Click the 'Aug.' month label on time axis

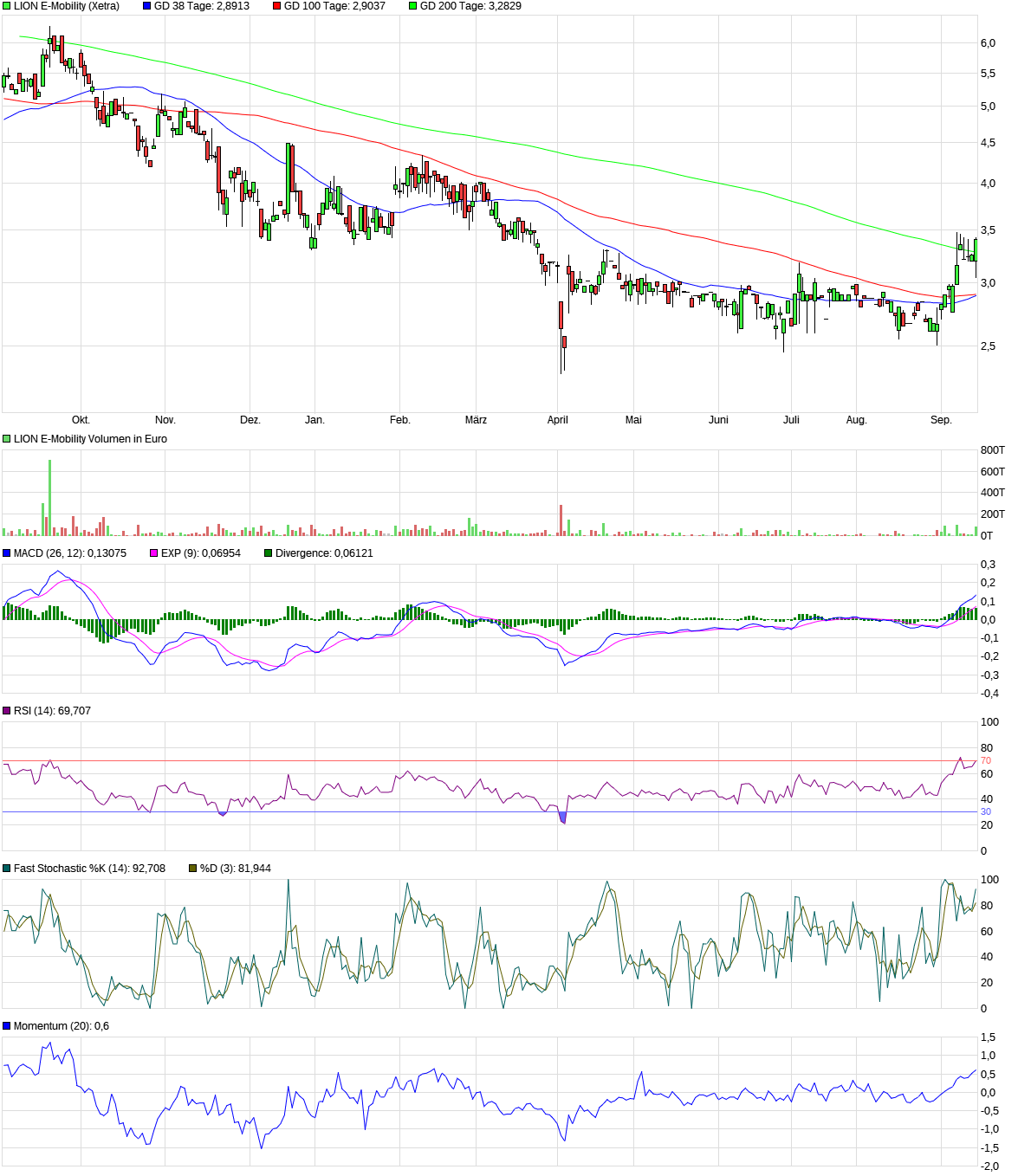pyautogui.click(x=857, y=420)
